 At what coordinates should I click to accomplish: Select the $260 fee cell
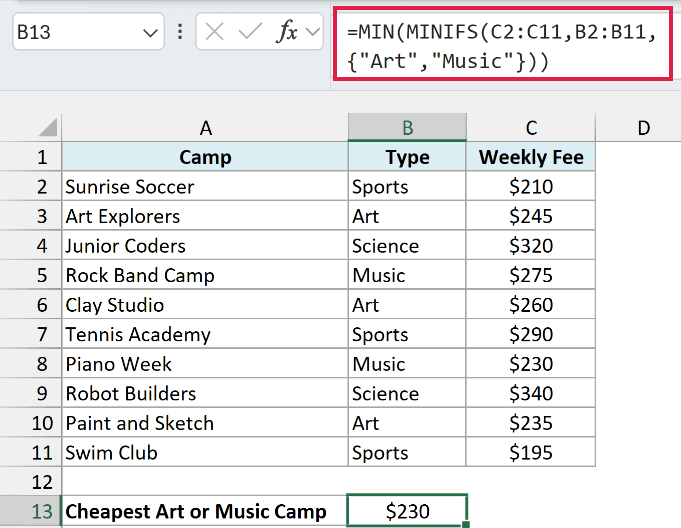tap(531, 304)
